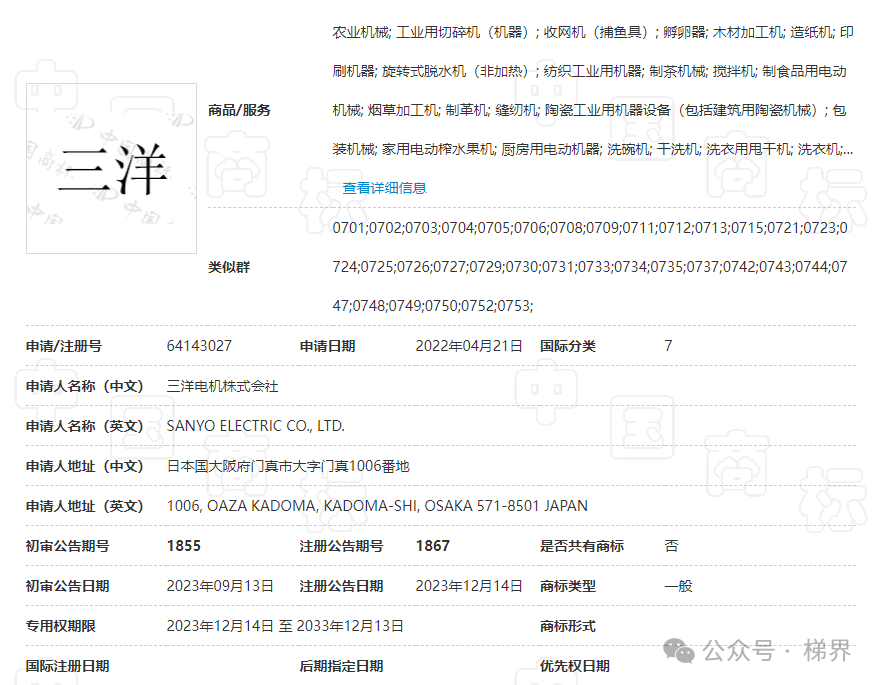Select the application number 64143027

click(199, 345)
